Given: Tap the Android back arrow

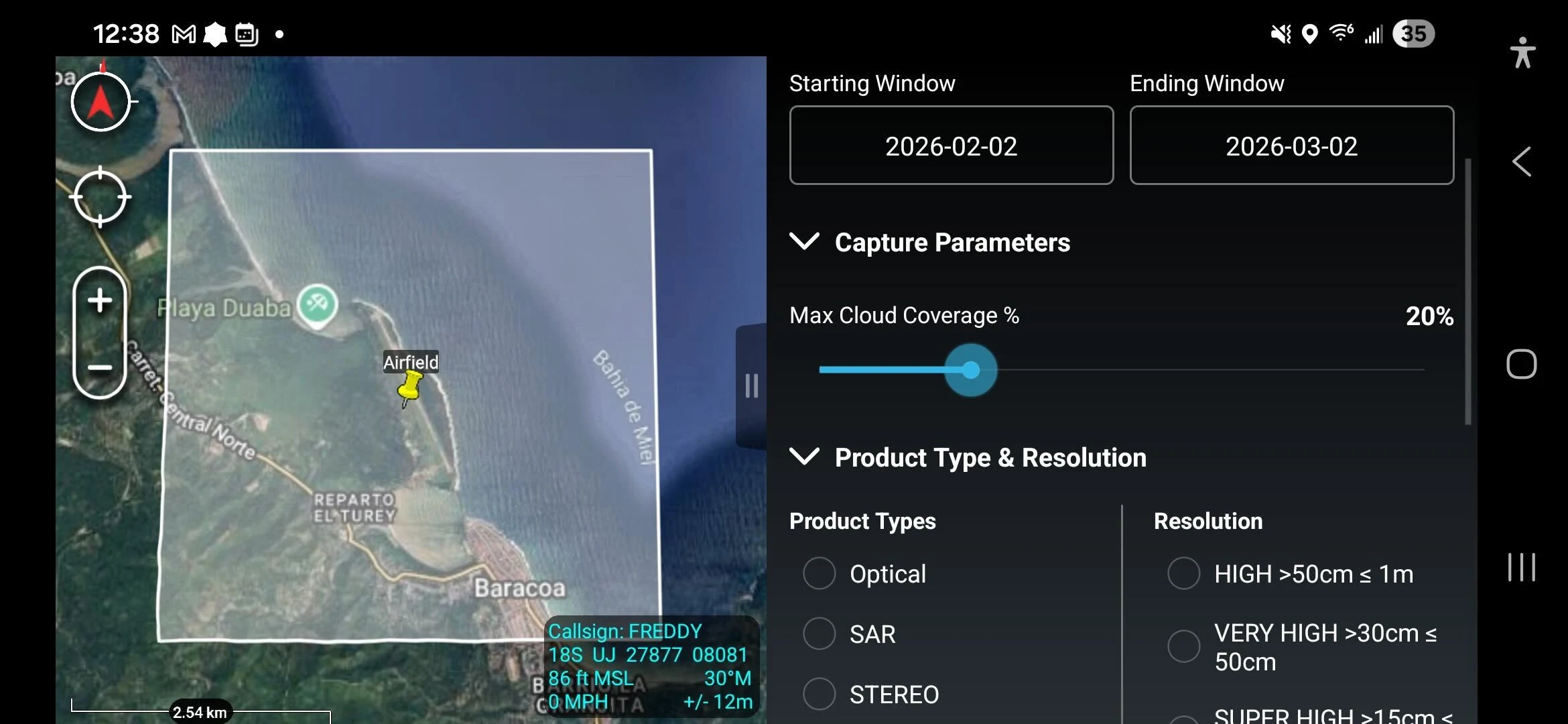Looking at the screenshot, I should pos(1521,162).
